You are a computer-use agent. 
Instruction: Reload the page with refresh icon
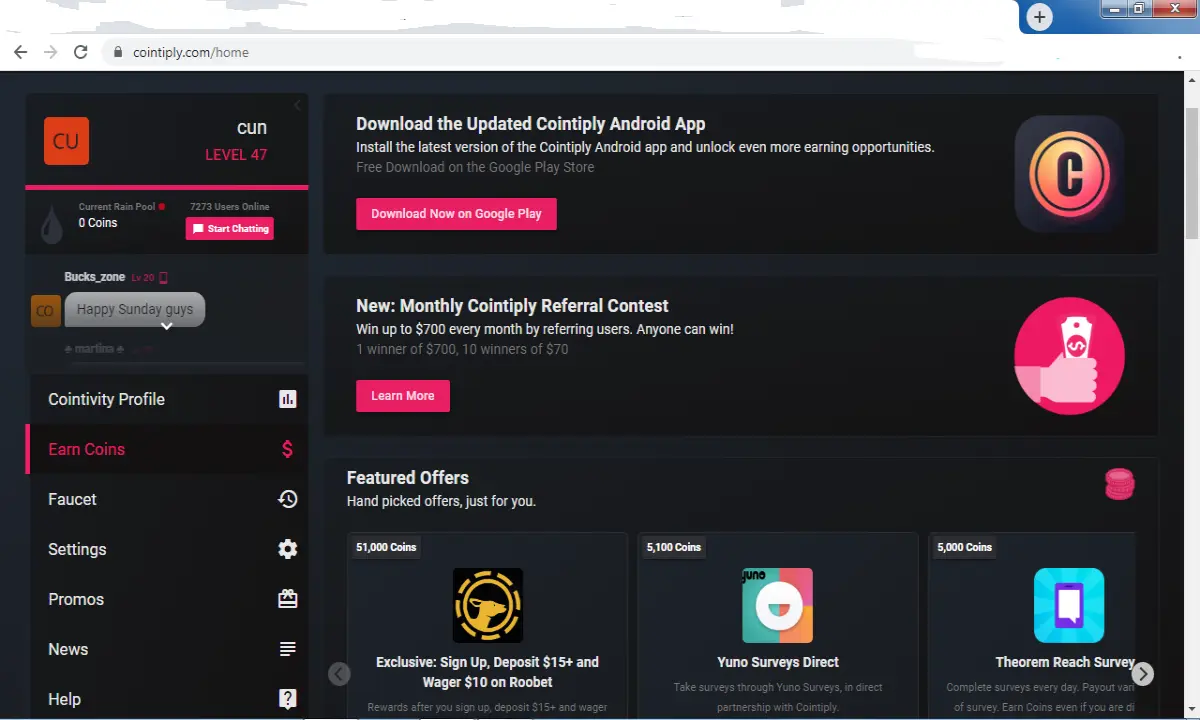pyautogui.click(x=81, y=52)
